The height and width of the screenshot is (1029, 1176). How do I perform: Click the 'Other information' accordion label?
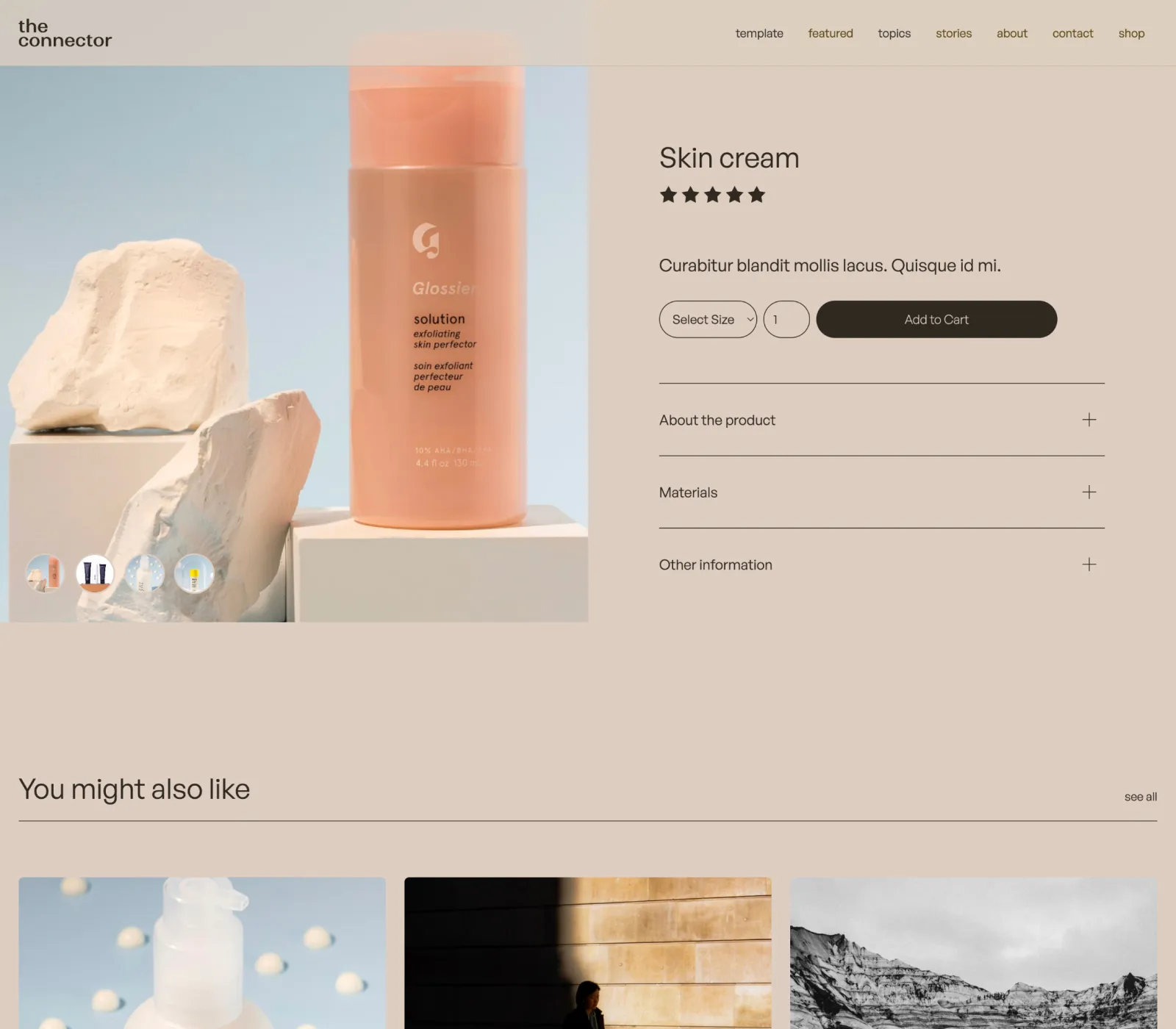point(716,564)
